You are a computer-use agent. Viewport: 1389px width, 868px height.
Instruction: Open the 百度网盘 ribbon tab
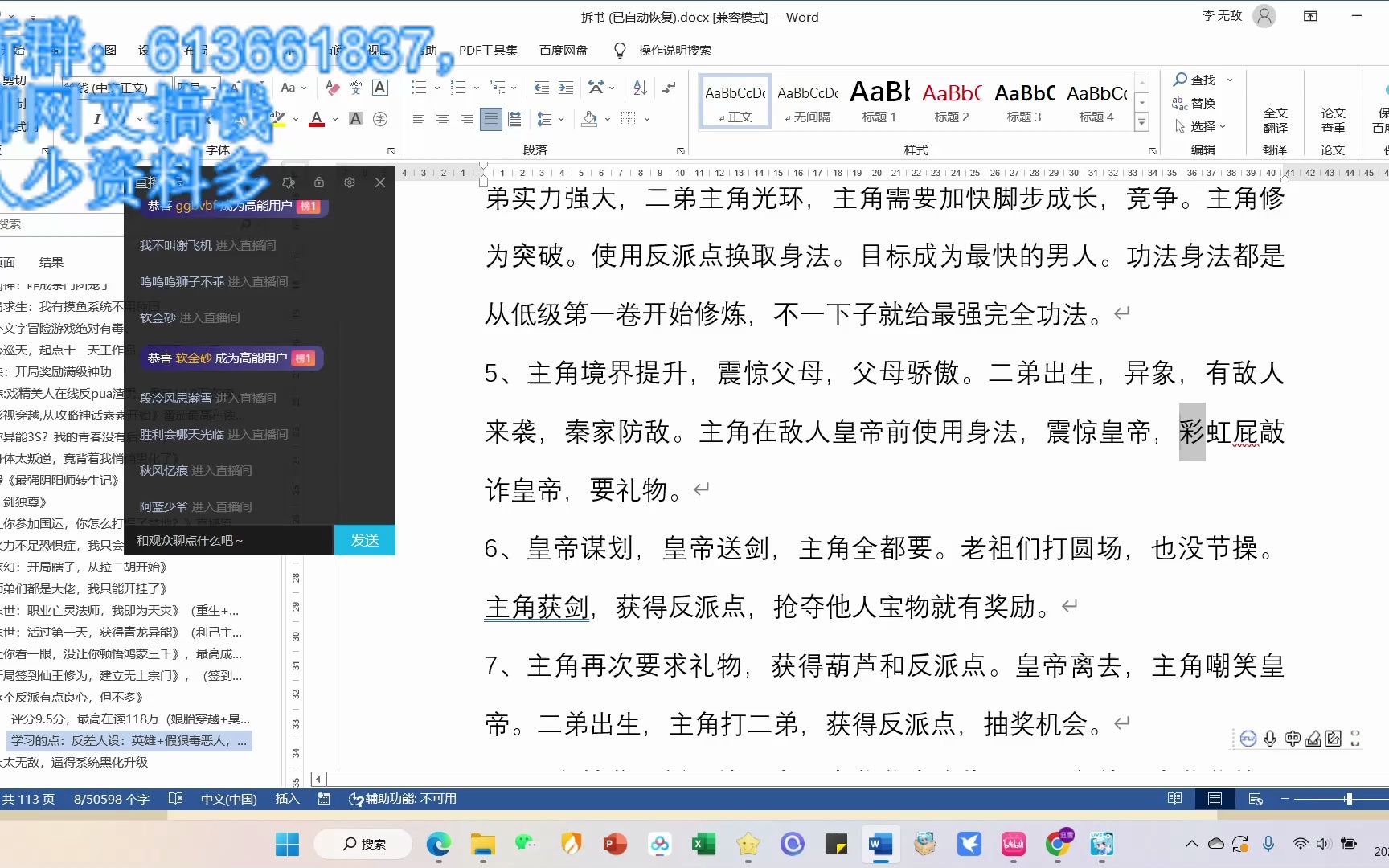pos(563,50)
